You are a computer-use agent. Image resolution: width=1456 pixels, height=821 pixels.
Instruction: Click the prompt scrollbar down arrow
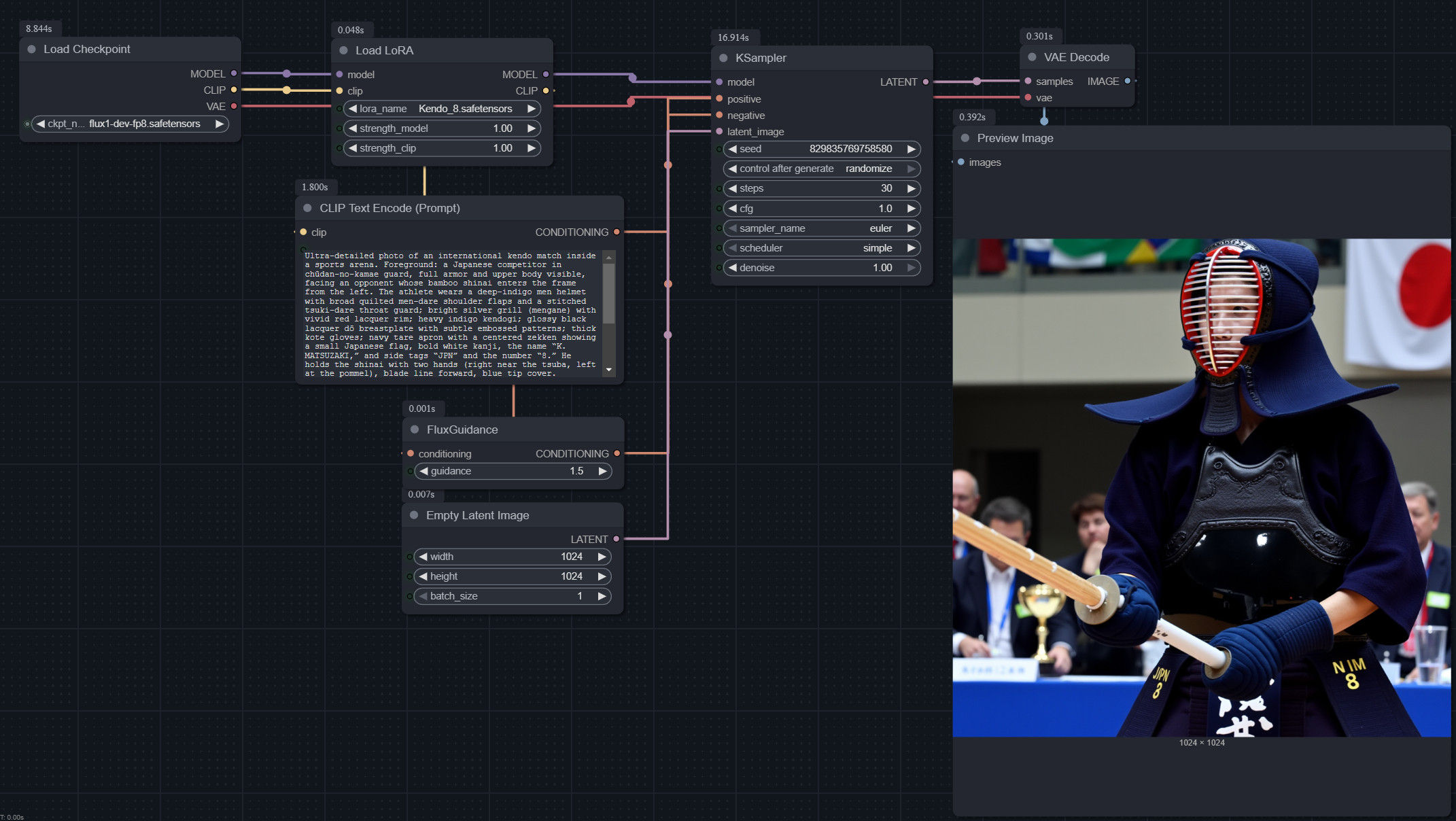coord(609,370)
